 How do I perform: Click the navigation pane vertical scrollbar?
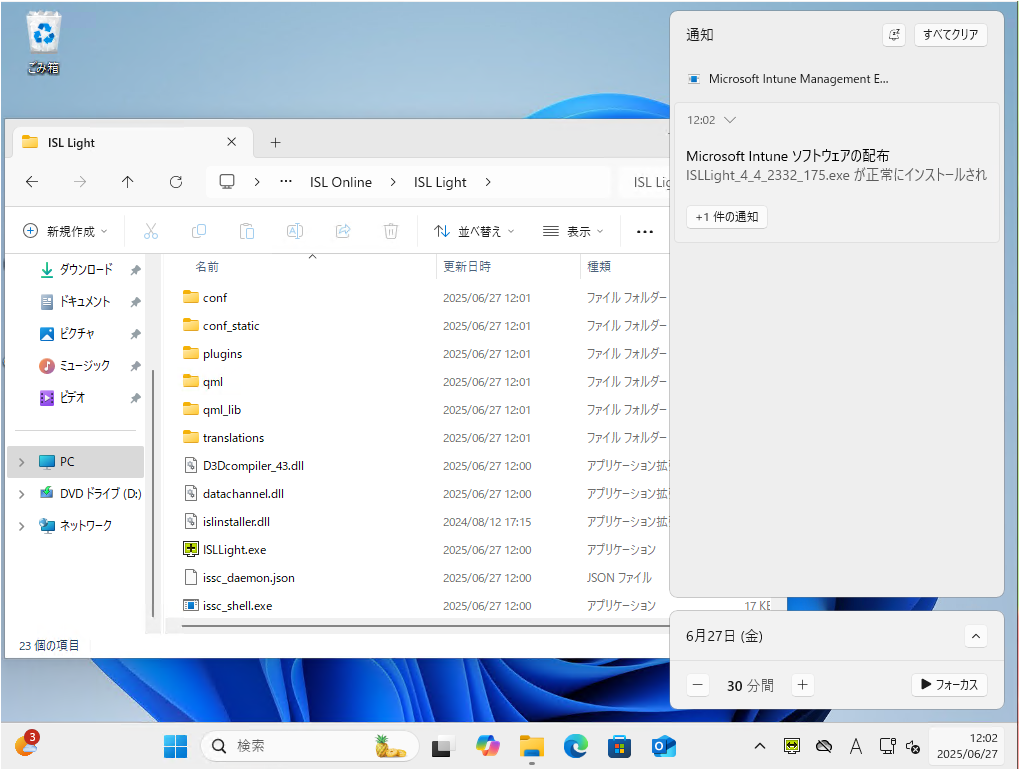tap(153, 493)
